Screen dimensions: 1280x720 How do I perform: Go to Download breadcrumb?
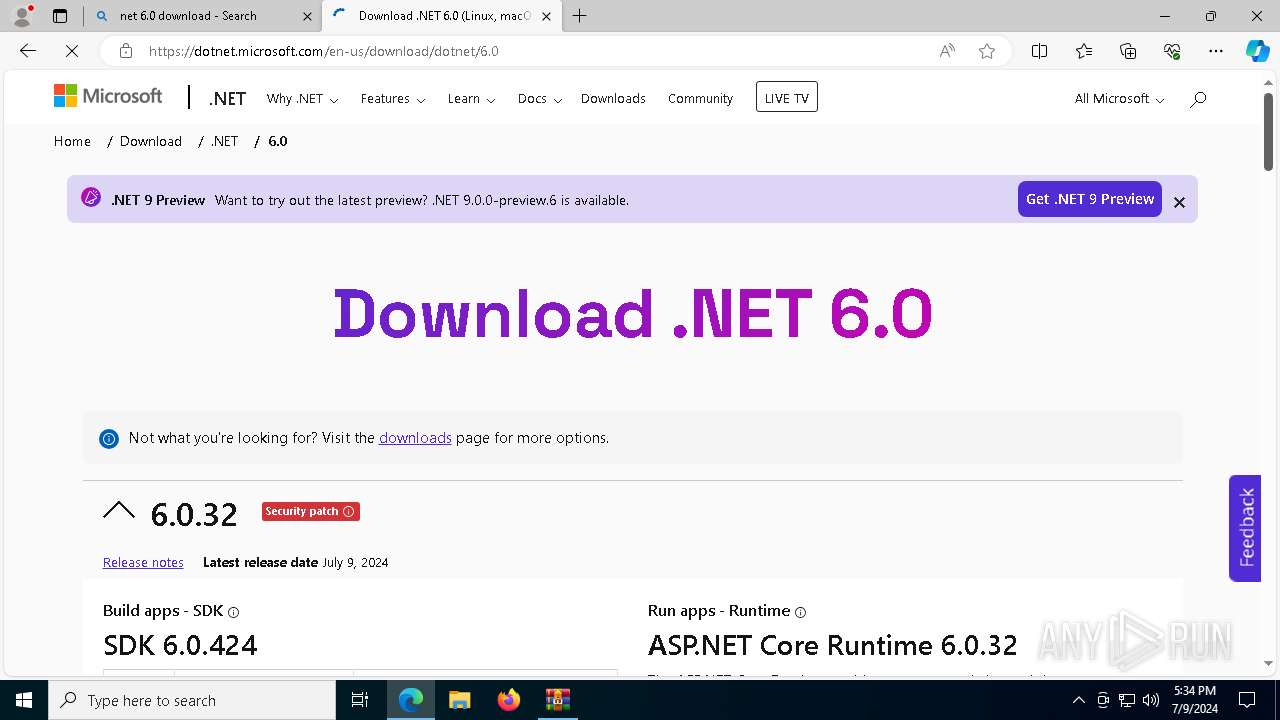point(151,141)
